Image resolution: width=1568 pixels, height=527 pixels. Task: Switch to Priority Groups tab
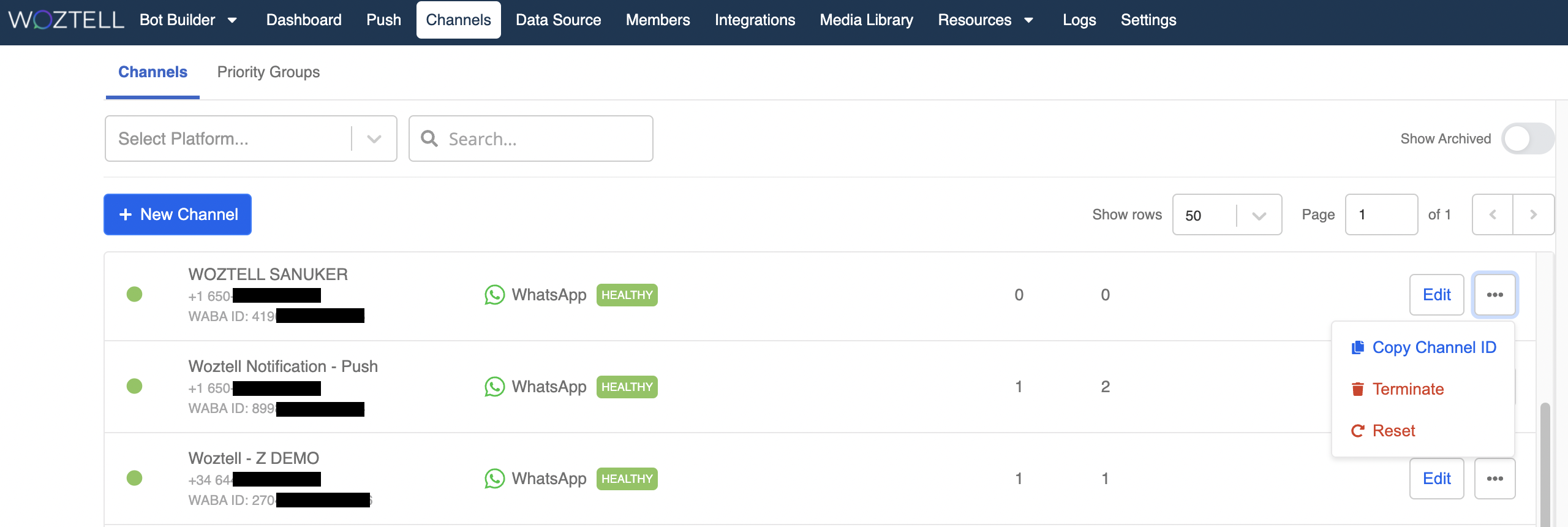268,72
